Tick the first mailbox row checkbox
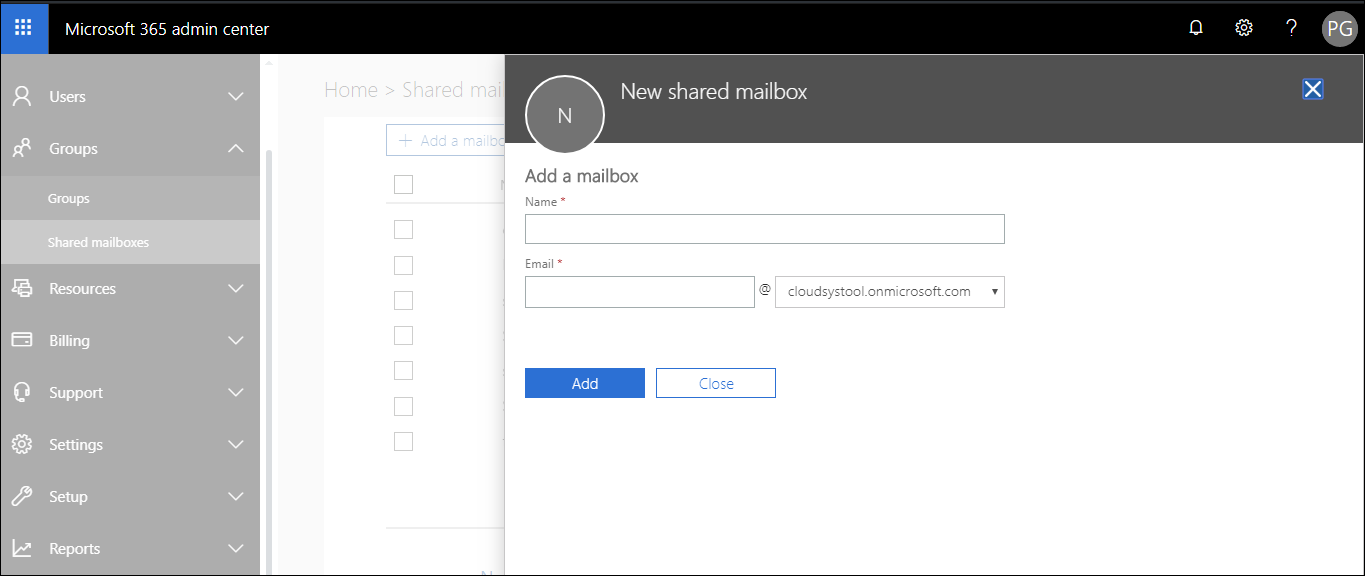This screenshot has width=1365, height=576. coord(403,229)
